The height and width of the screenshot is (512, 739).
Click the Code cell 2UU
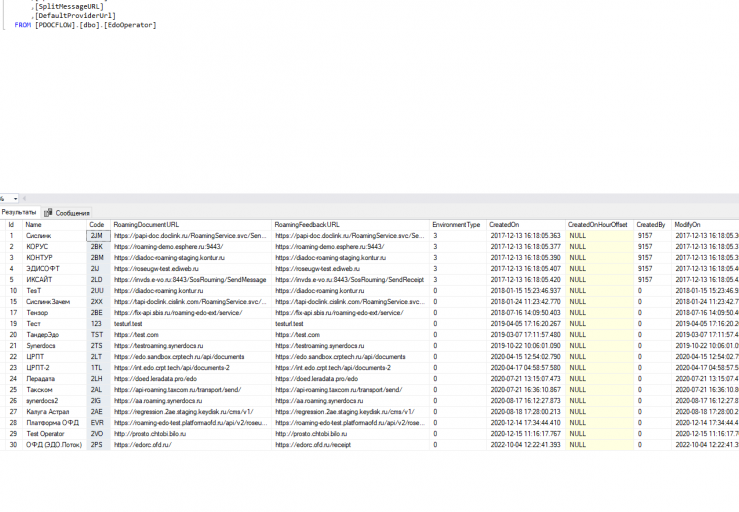(99, 291)
